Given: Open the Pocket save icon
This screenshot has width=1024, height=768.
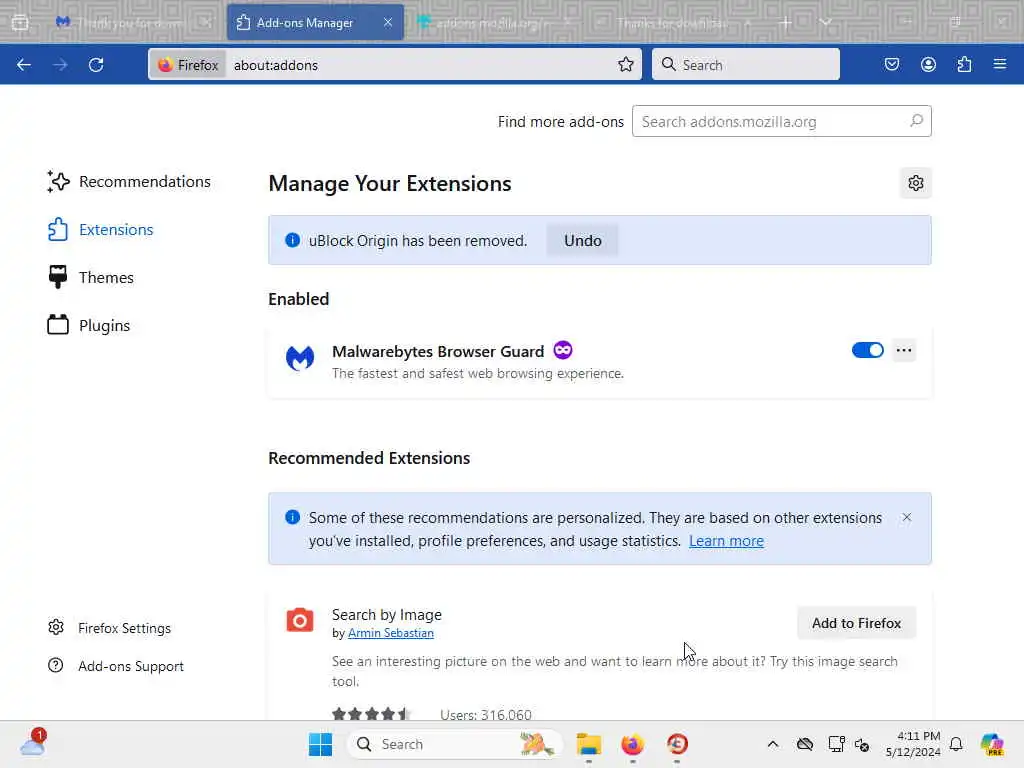Looking at the screenshot, I should tap(891, 64).
